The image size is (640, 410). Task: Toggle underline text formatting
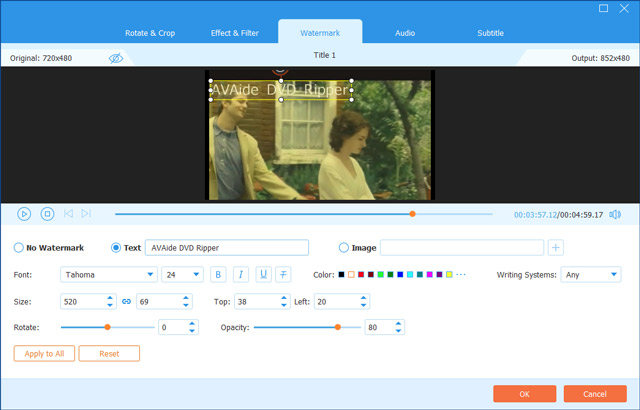263,275
